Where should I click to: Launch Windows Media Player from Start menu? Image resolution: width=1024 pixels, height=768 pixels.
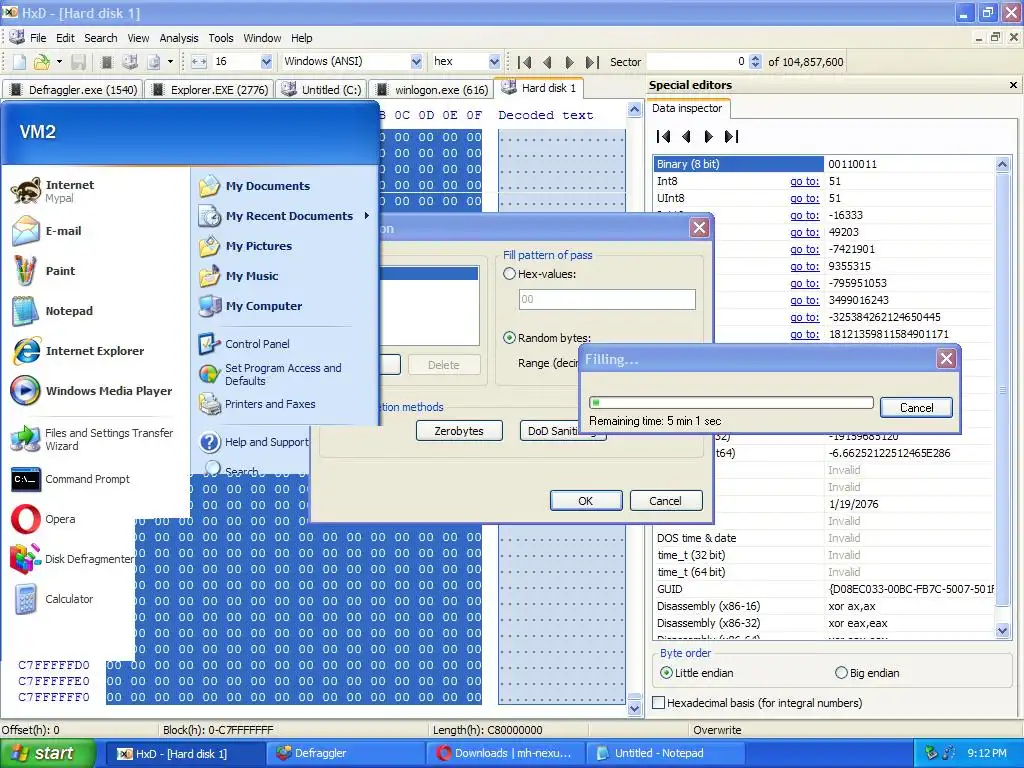[91, 391]
